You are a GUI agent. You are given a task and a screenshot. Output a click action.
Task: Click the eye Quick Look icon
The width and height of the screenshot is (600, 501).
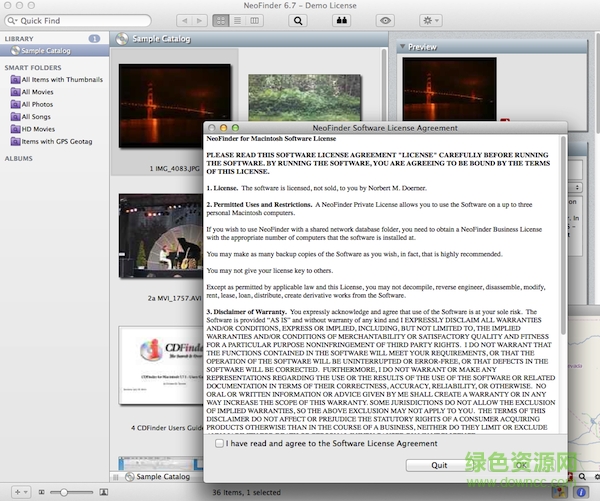click(x=385, y=20)
